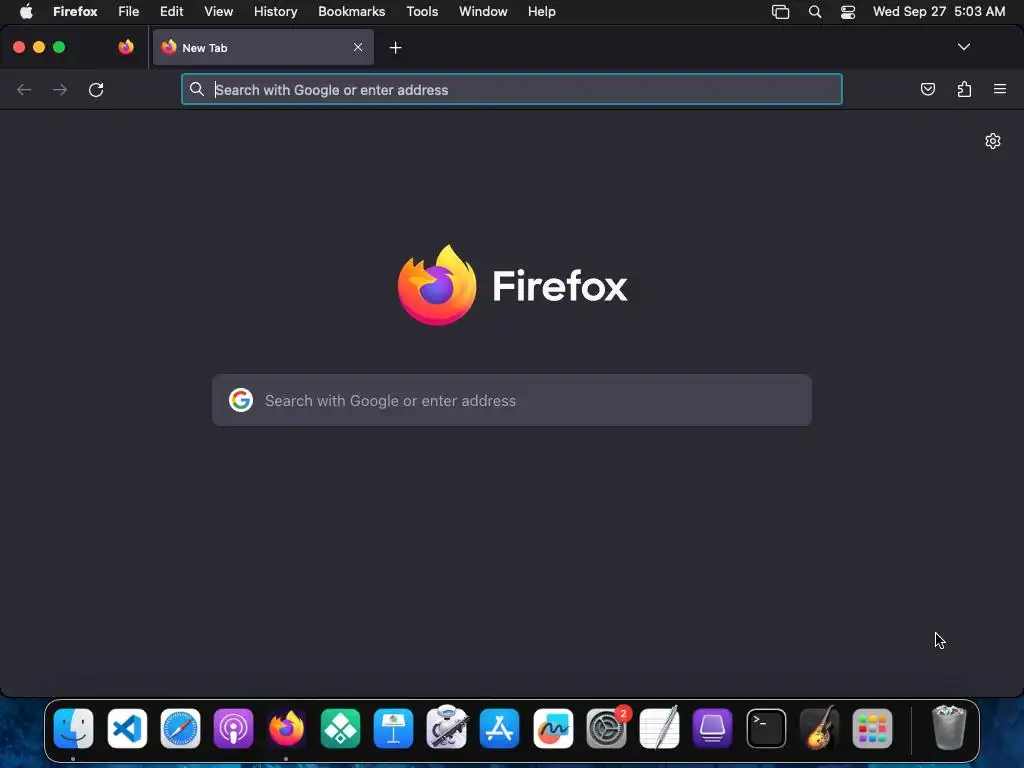Open the Firefox hamburger application menu
The height and width of the screenshot is (768, 1024).
(x=1000, y=89)
